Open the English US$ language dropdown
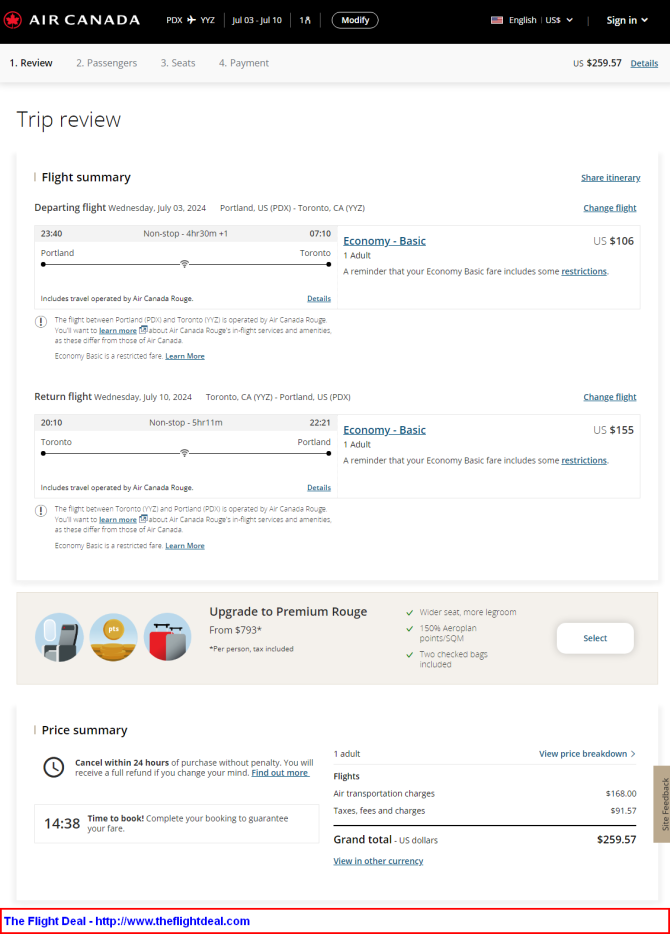Image resolution: width=670 pixels, height=934 pixels. (x=532, y=20)
